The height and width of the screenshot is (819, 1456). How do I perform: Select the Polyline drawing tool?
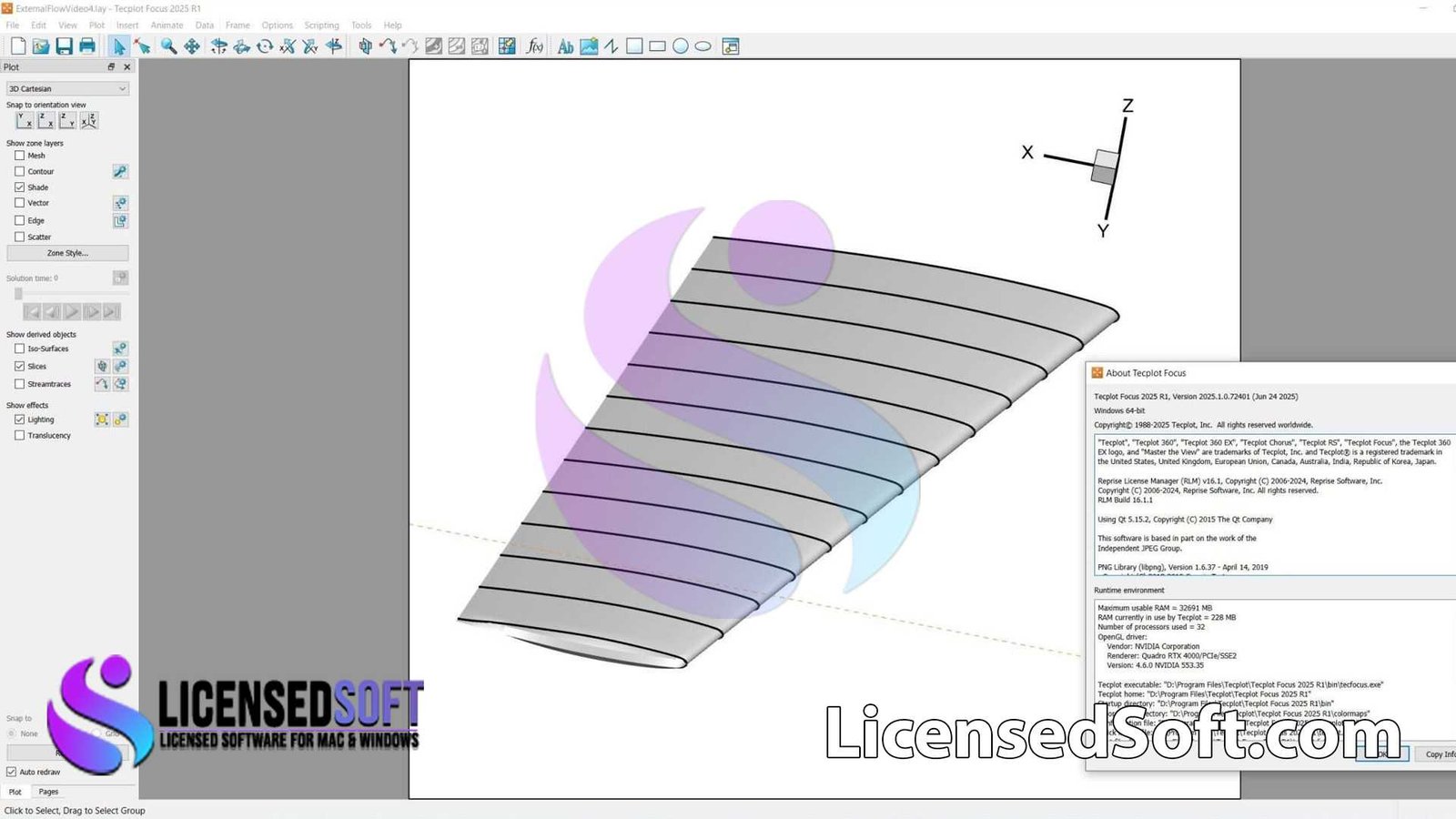point(612,45)
